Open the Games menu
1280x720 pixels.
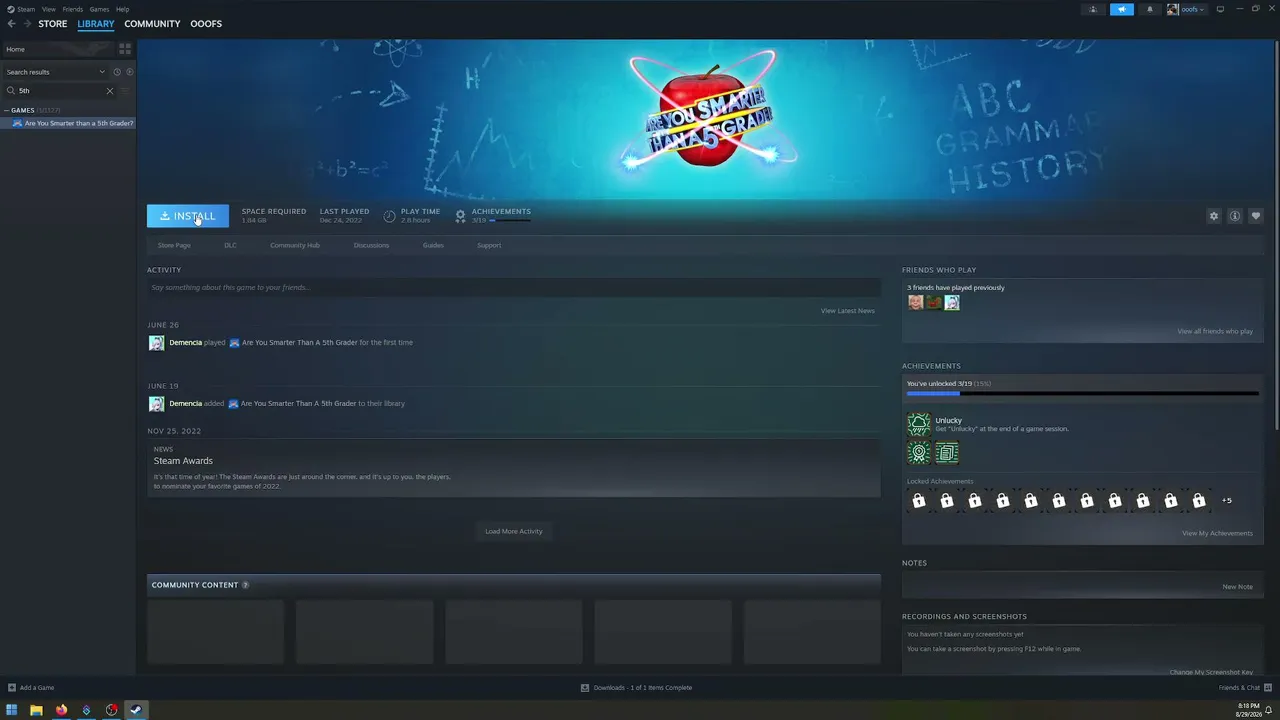pyautogui.click(x=99, y=9)
